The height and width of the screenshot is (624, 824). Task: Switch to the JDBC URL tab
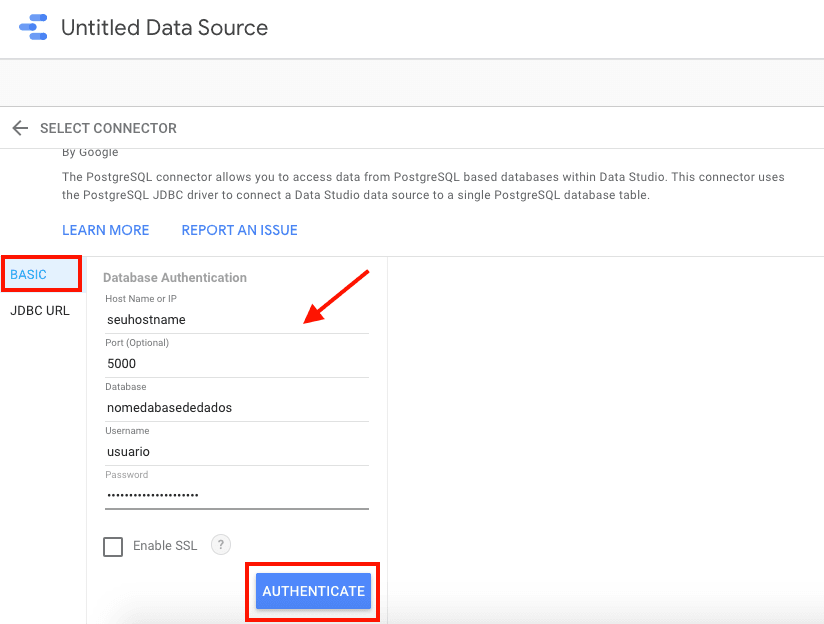tap(40, 310)
